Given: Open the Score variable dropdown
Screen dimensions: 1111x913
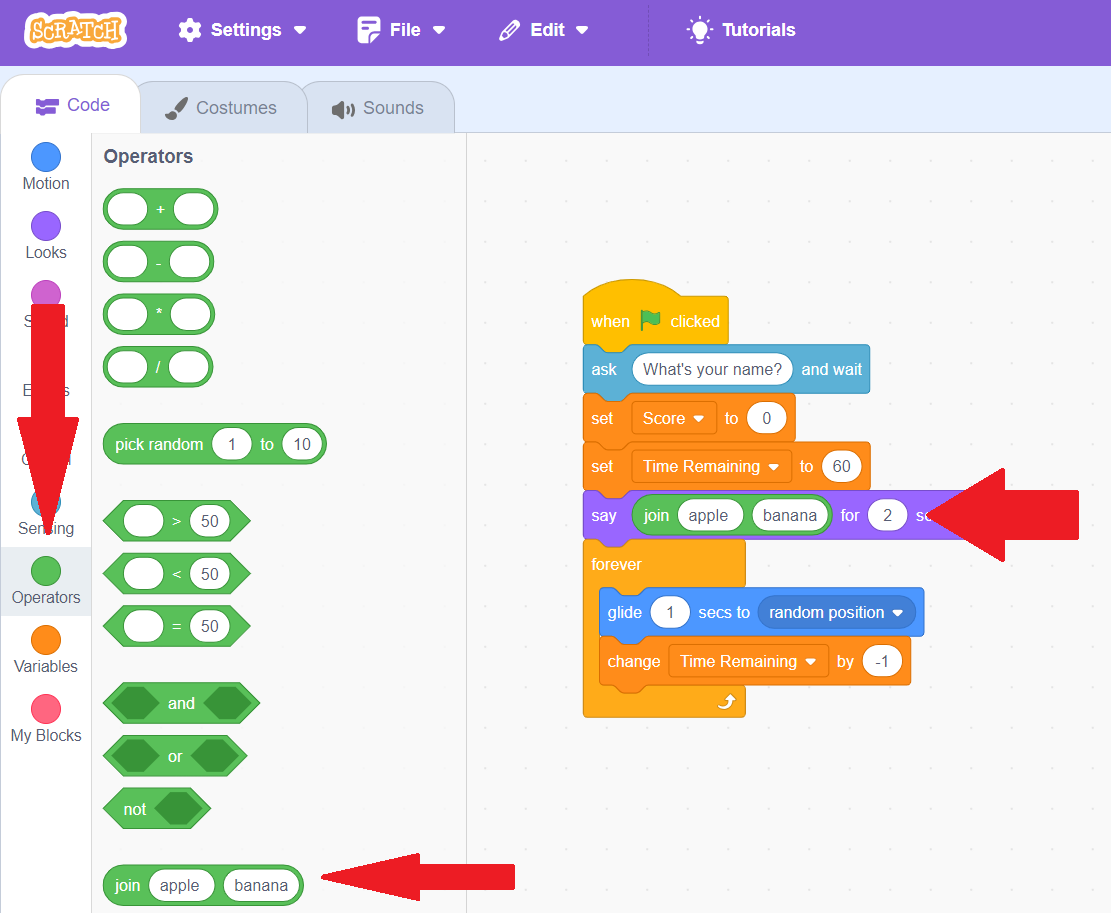Looking at the screenshot, I should tap(673, 419).
